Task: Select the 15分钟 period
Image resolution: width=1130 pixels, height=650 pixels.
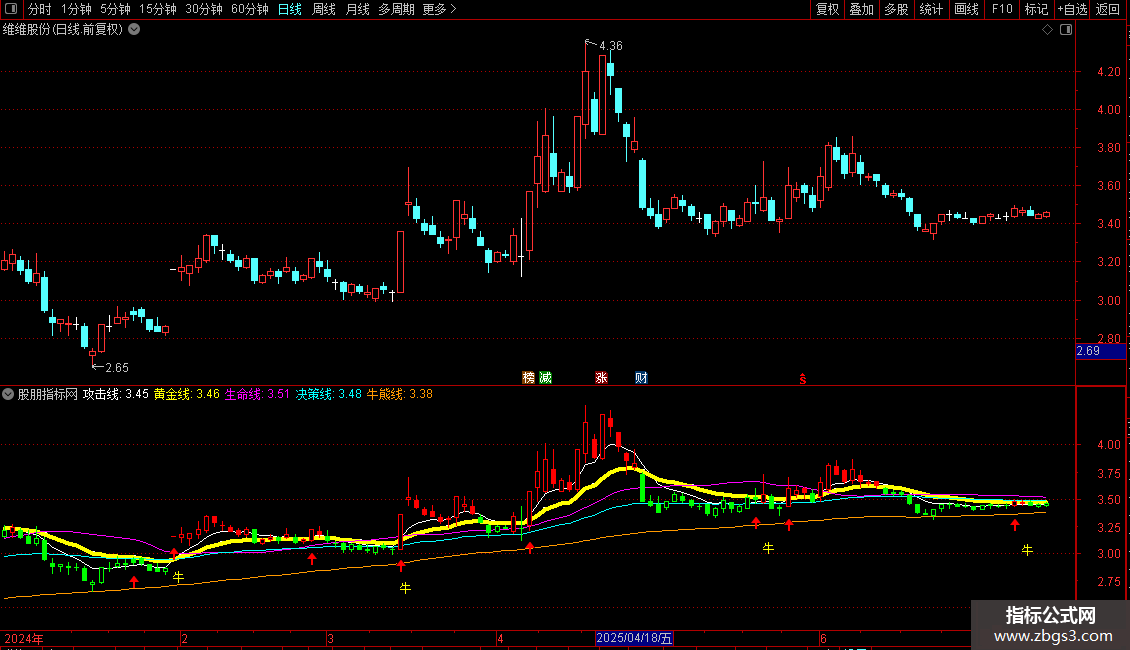Action: 158,9
